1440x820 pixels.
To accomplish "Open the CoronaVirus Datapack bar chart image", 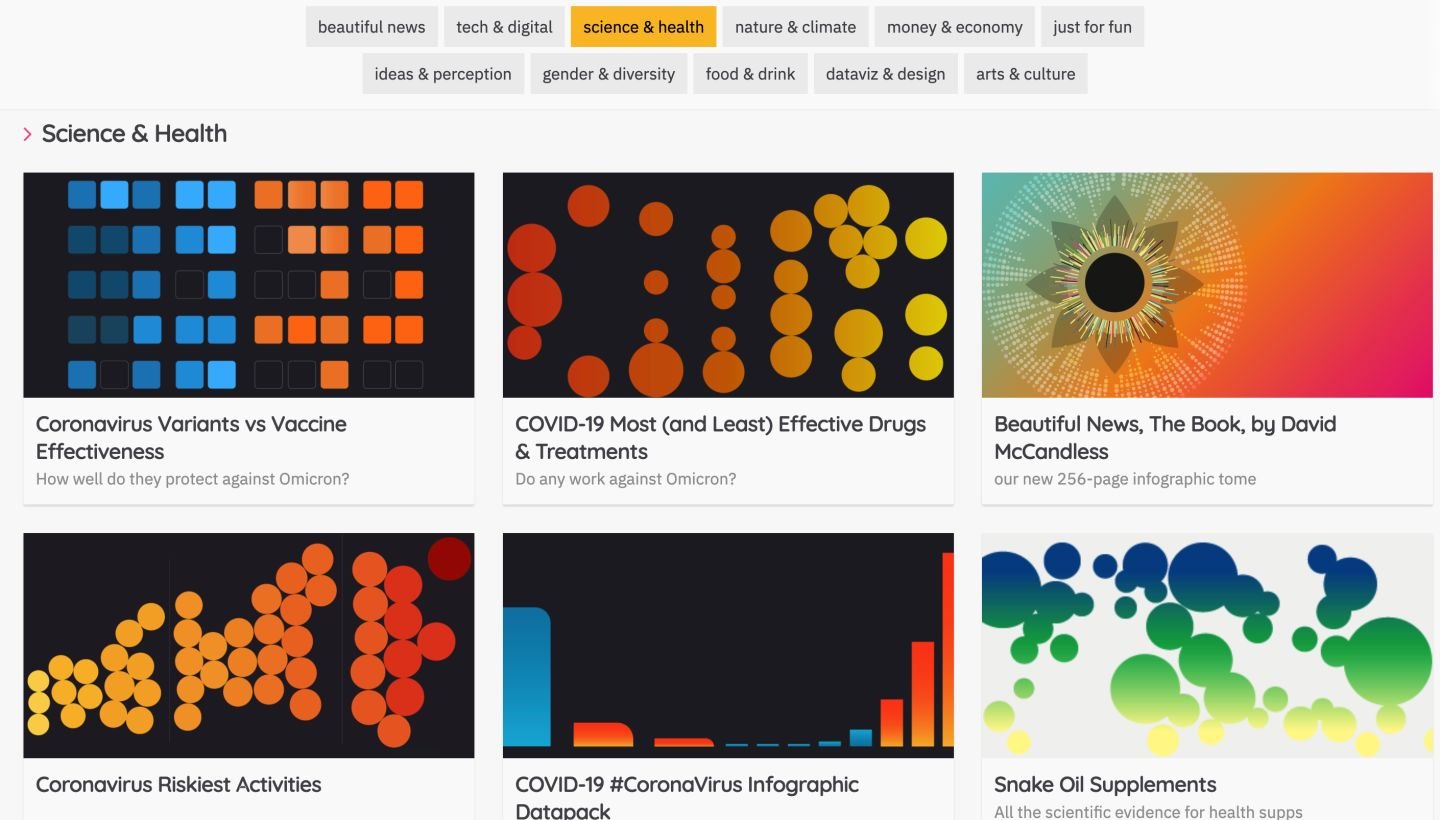I will [728, 645].
